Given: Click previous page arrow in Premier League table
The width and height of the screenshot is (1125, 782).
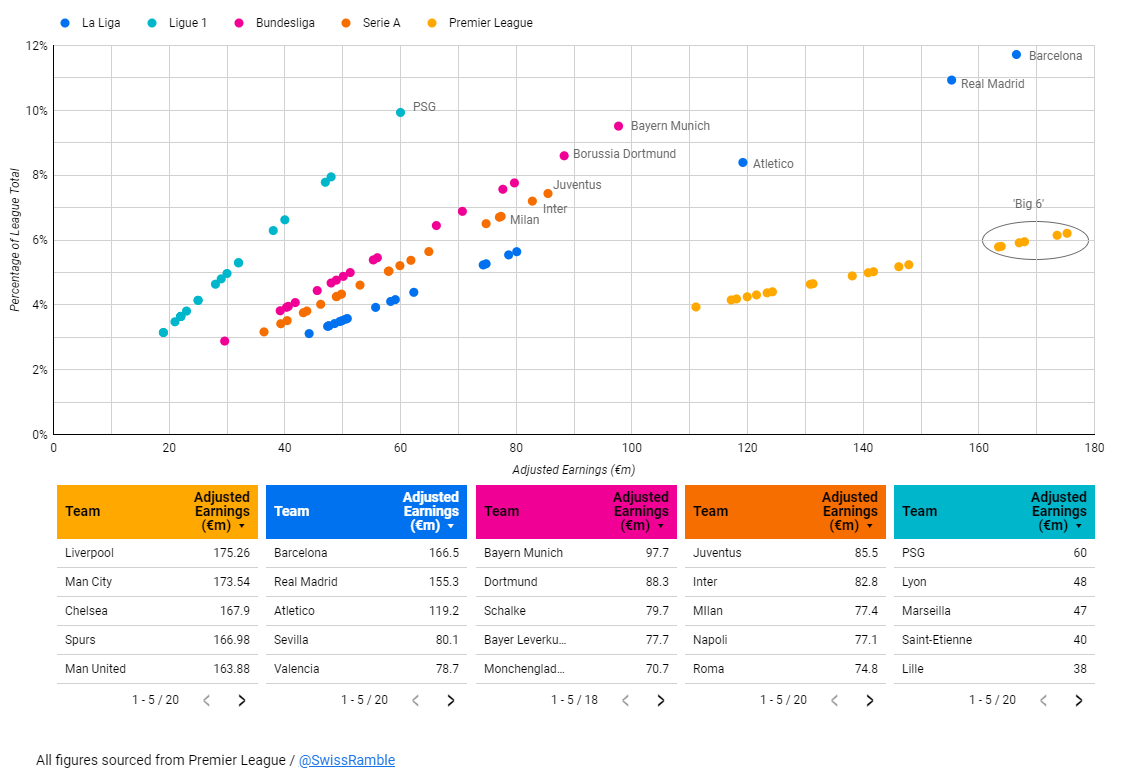Looking at the screenshot, I should coord(207,700).
